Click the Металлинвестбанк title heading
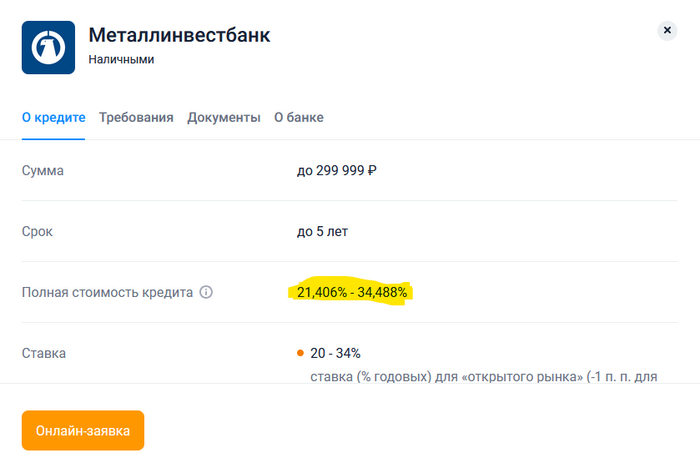 179,36
